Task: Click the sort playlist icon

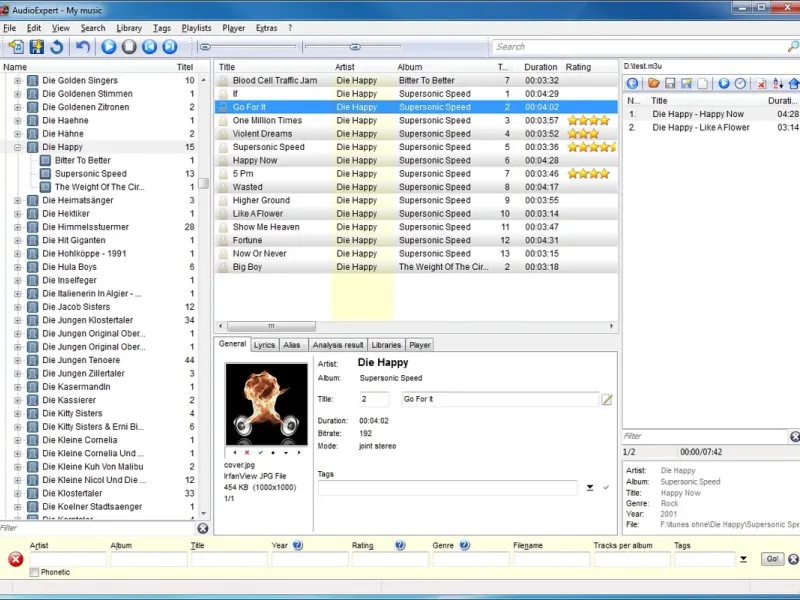Action: coord(778,84)
